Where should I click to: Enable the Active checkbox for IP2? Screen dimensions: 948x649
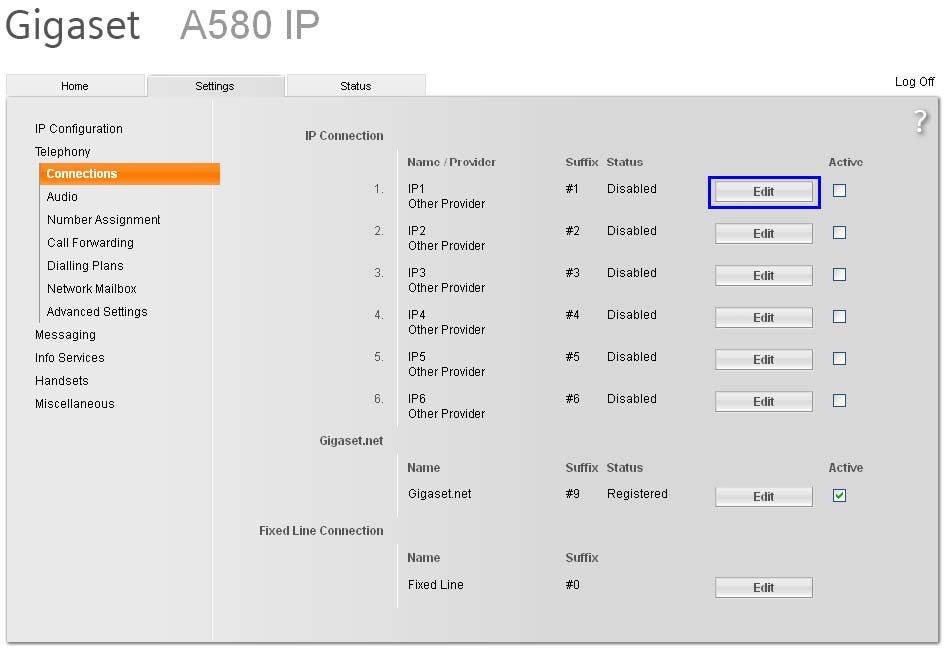click(x=839, y=232)
